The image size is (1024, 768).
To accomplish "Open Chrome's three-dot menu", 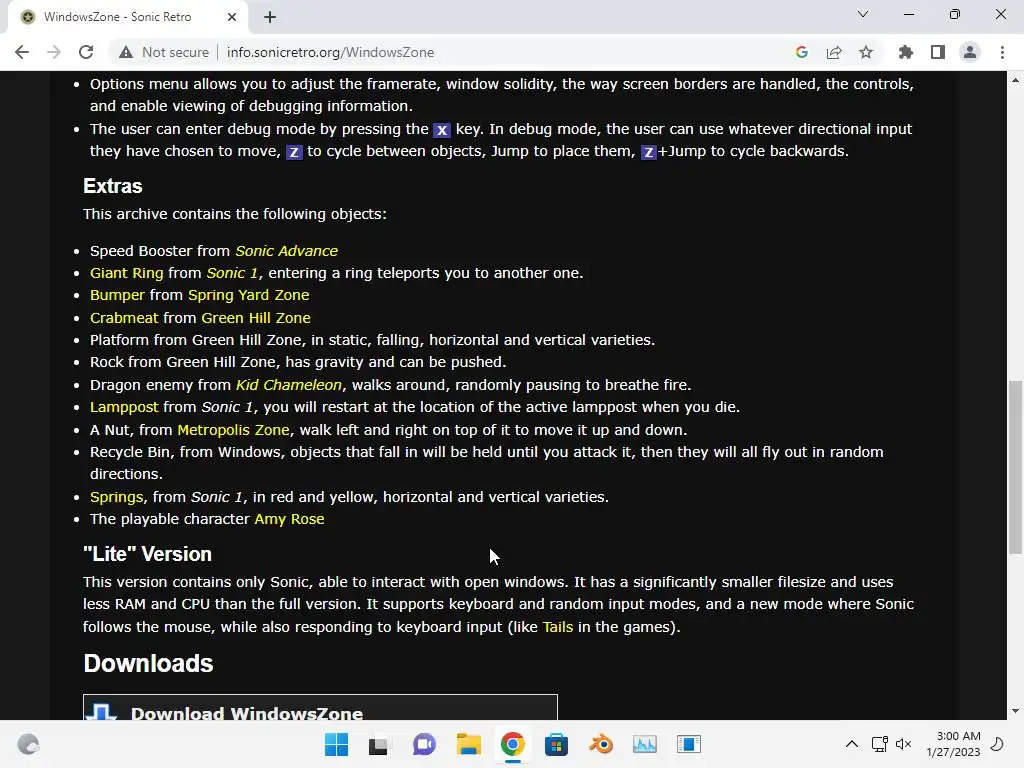I will tap(1002, 52).
